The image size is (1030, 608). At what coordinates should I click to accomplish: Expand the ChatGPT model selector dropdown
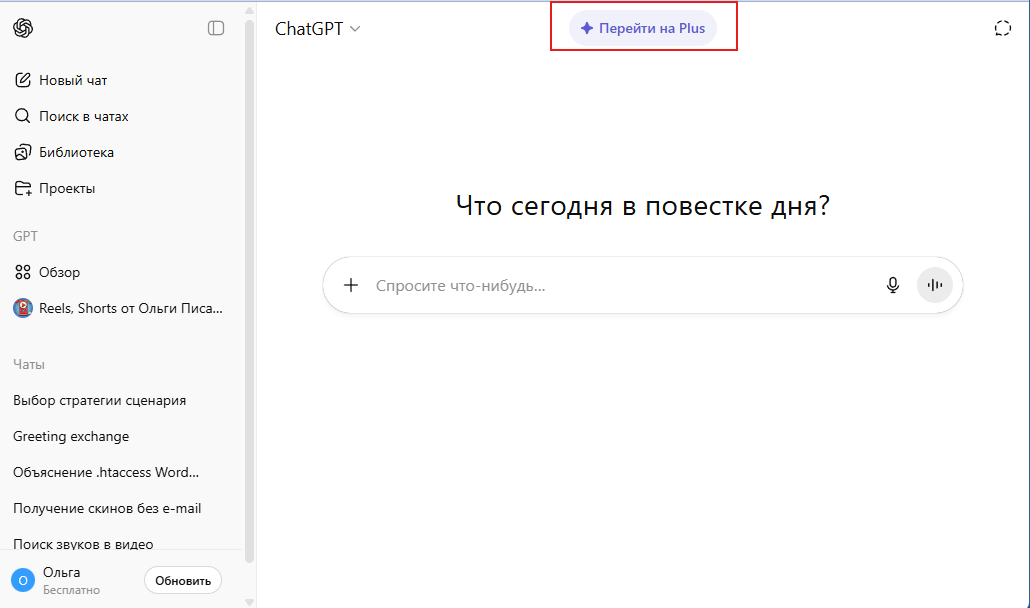pos(317,29)
